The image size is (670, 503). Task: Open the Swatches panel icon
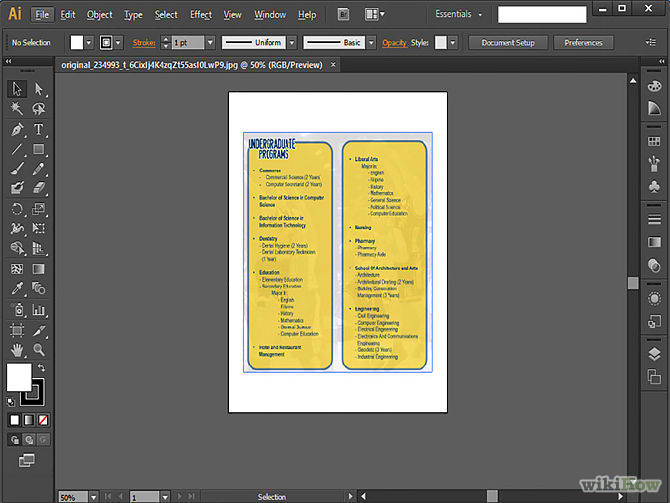click(654, 141)
